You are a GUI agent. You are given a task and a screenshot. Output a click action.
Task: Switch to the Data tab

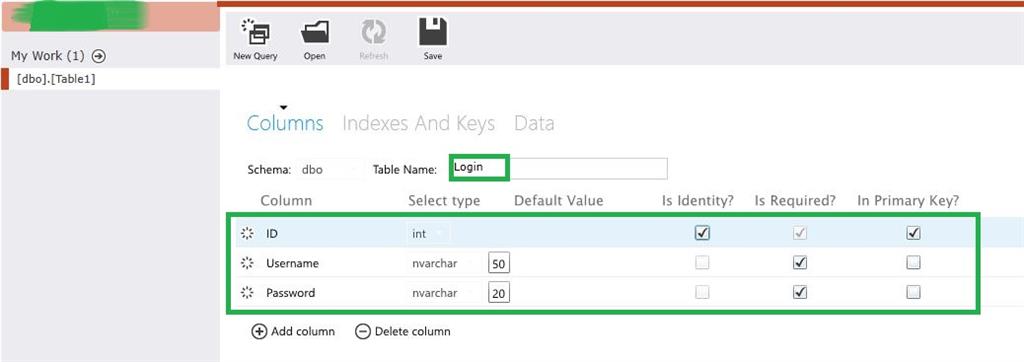(x=534, y=123)
